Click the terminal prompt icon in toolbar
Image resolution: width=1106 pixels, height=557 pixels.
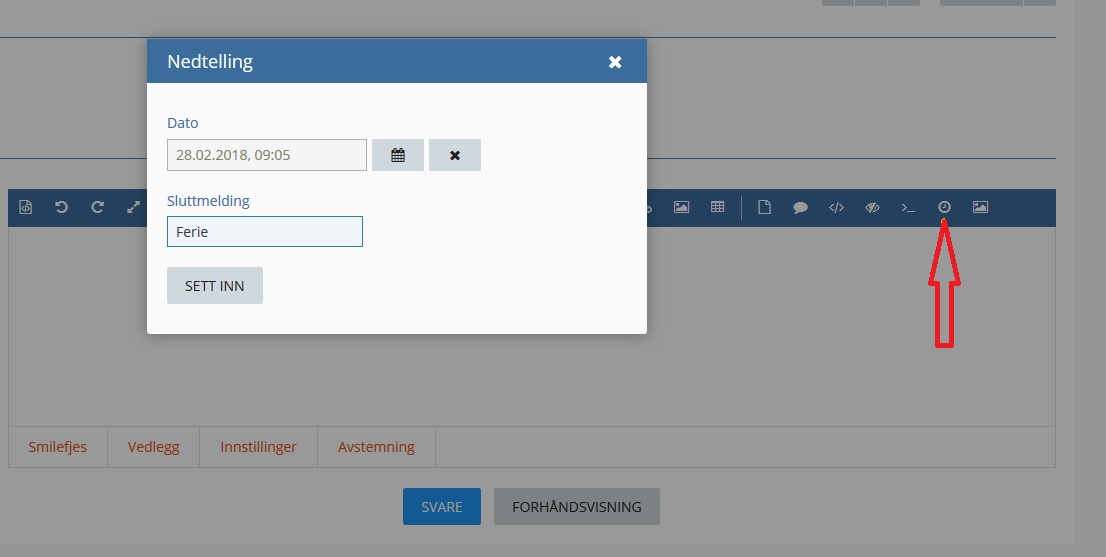[908, 208]
